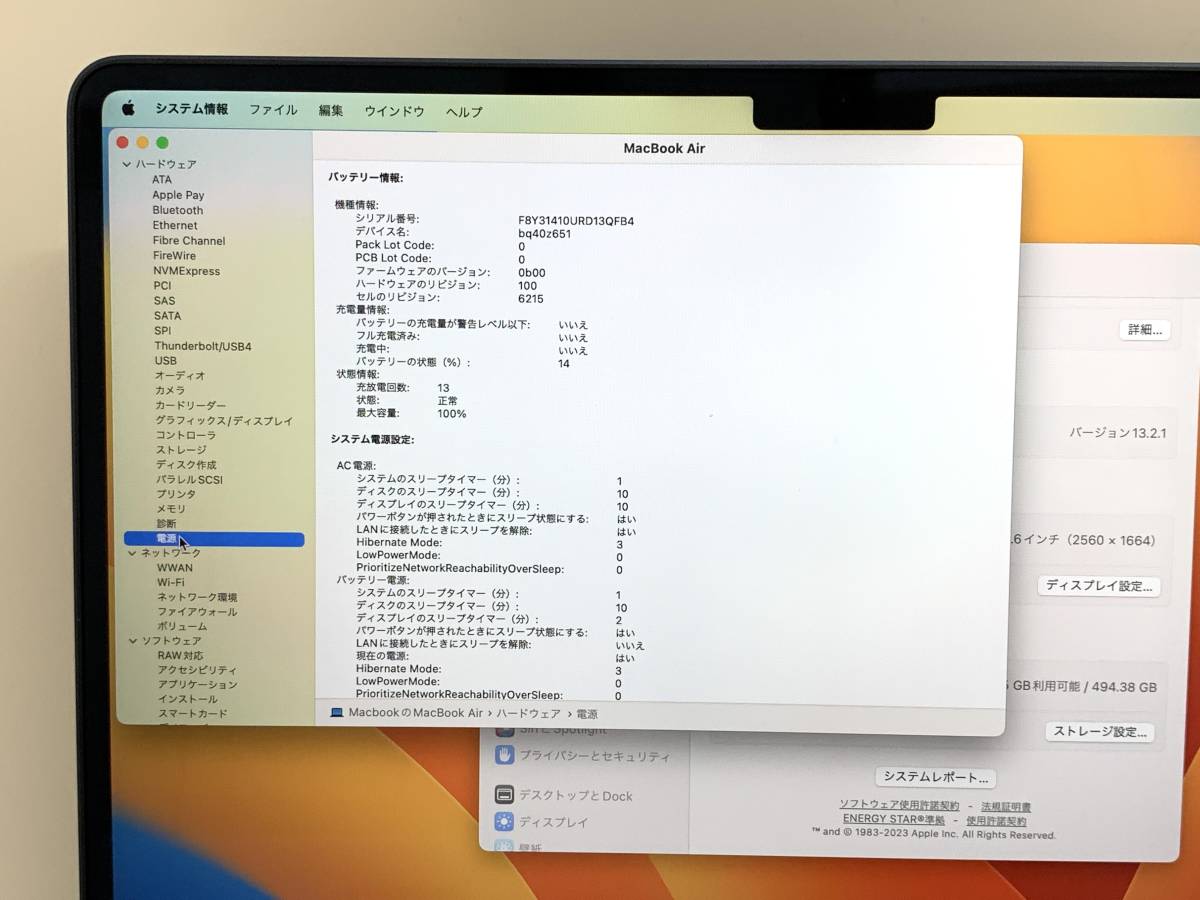Select グラフィックス/ディスプレイ in the sidebar

[224, 421]
